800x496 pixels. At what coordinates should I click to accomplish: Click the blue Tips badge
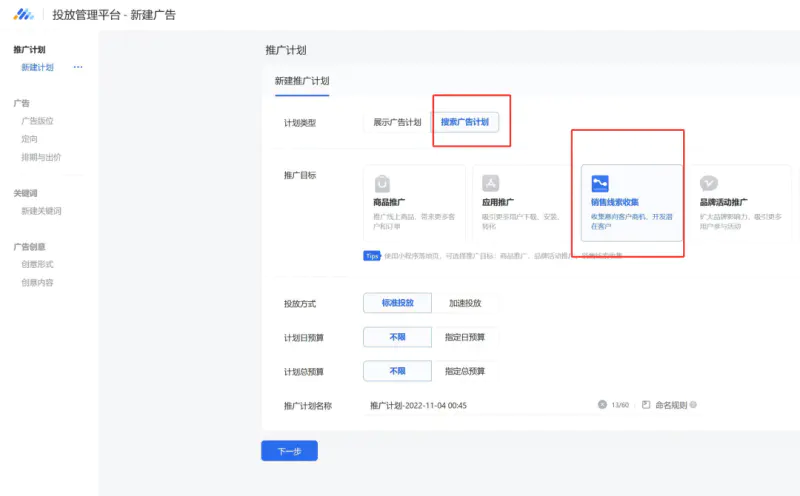click(x=371, y=255)
